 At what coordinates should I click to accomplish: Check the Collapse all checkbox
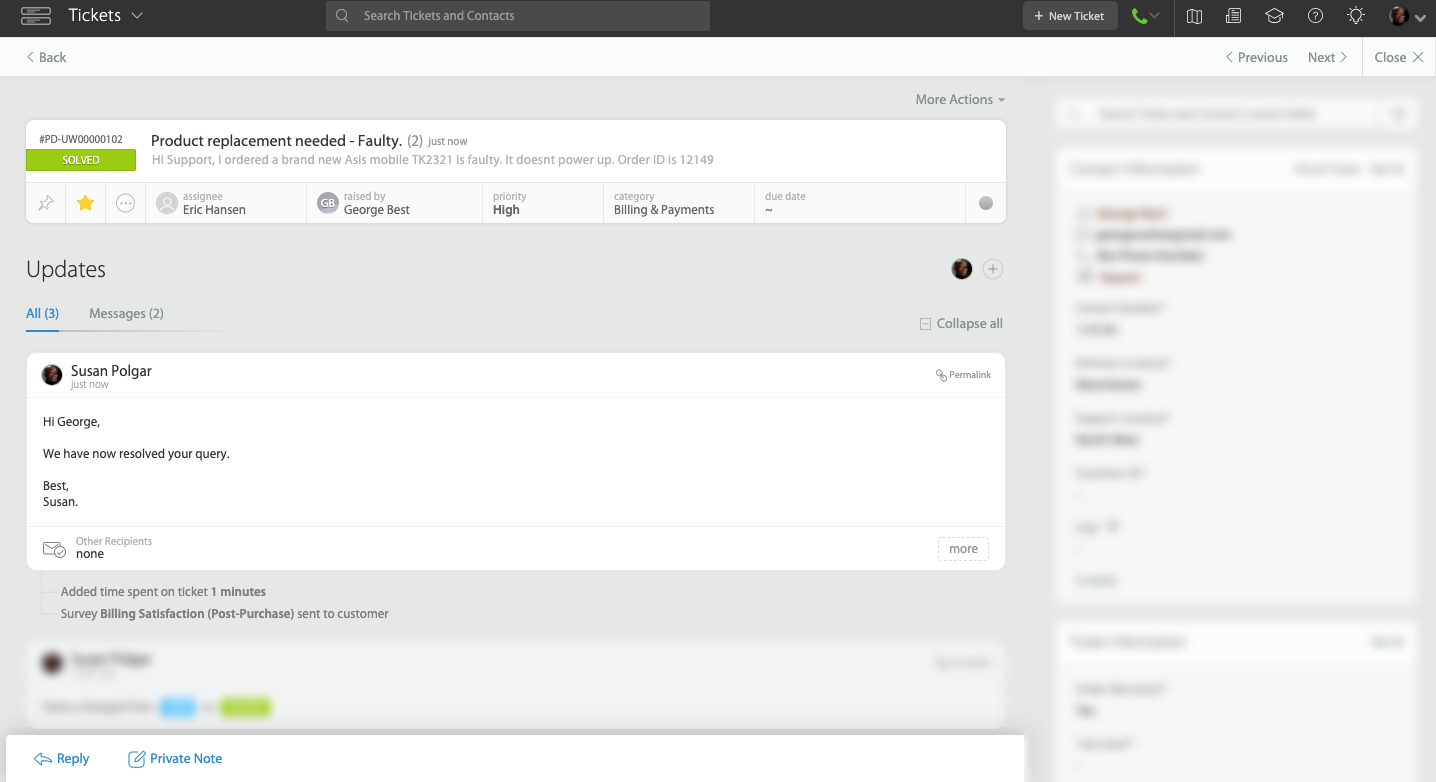(x=924, y=322)
